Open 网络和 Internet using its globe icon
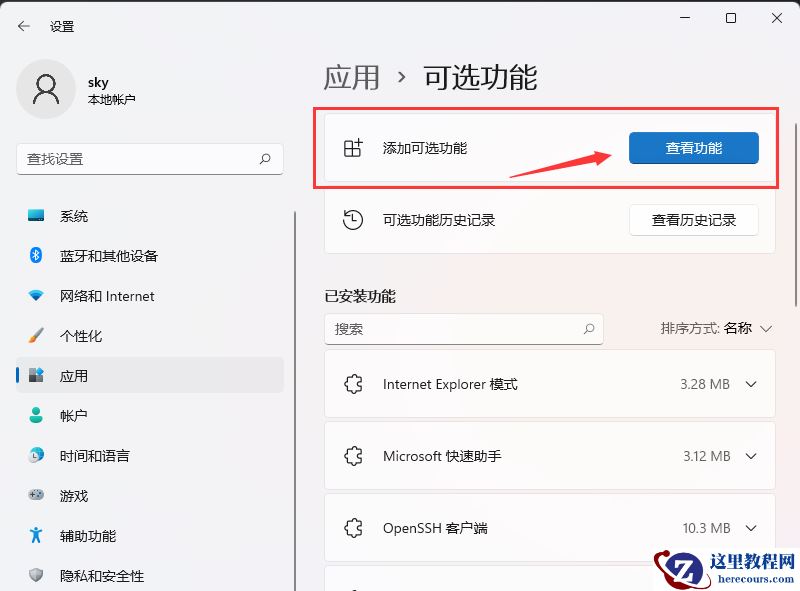This screenshot has width=800, height=591. (36, 296)
